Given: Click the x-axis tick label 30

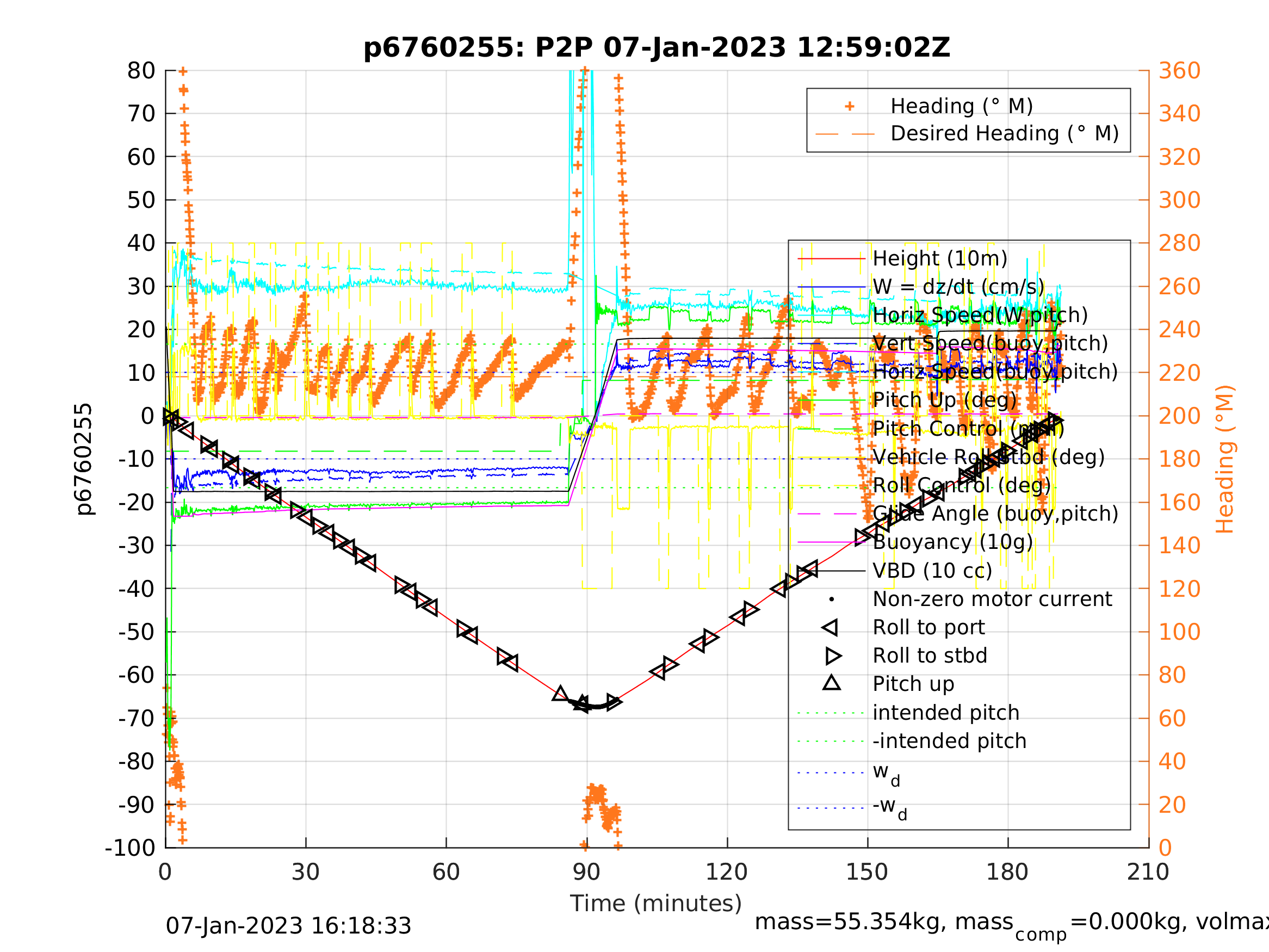Looking at the screenshot, I should 305,872.
